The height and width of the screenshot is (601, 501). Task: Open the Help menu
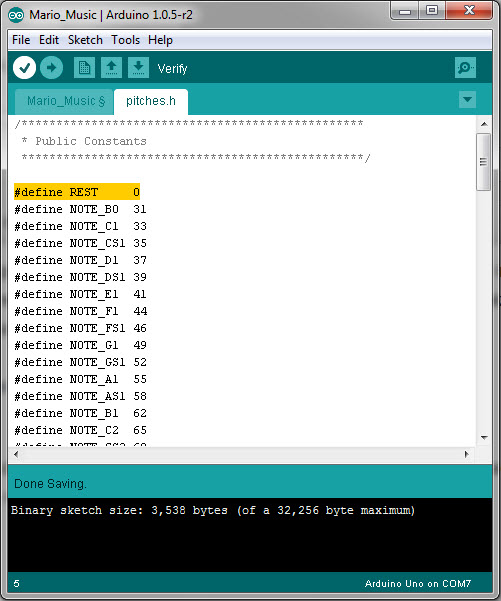coord(160,40)
